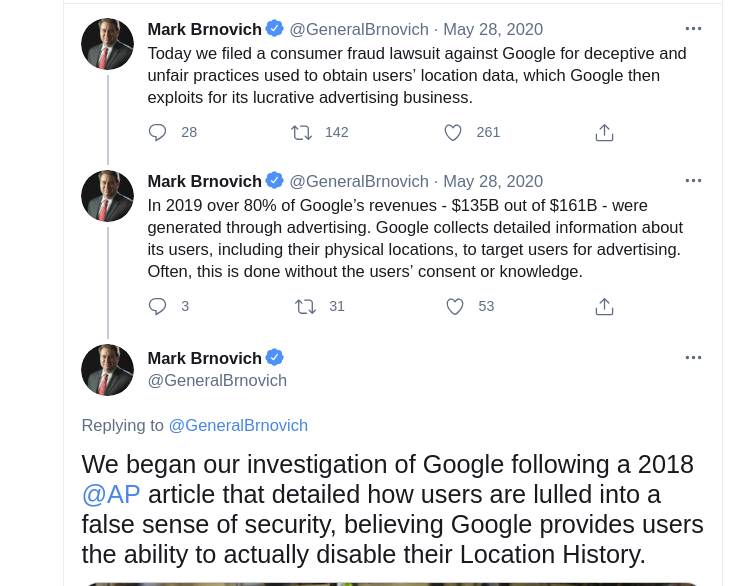This screenshot has width=729, height=586.
Task: Open more options on first tweet
Action: 693,29
